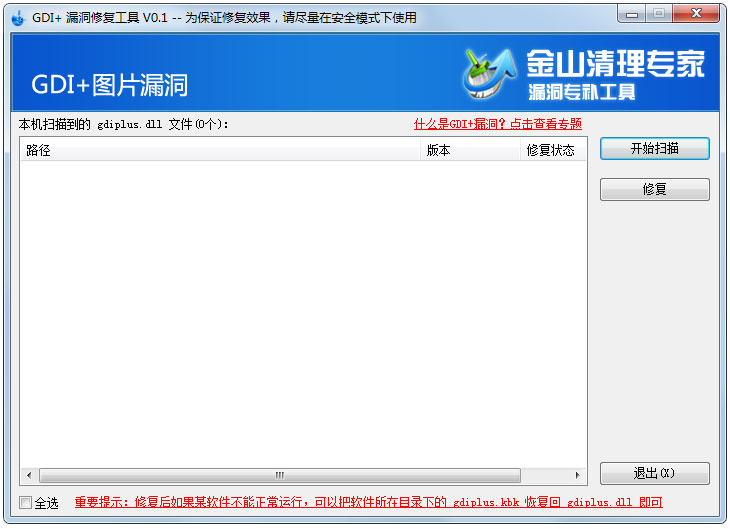The height and width of the screenshot is (529, 730).
Task: Click the 退出(X) exit button
Action: tap(655, 474)
